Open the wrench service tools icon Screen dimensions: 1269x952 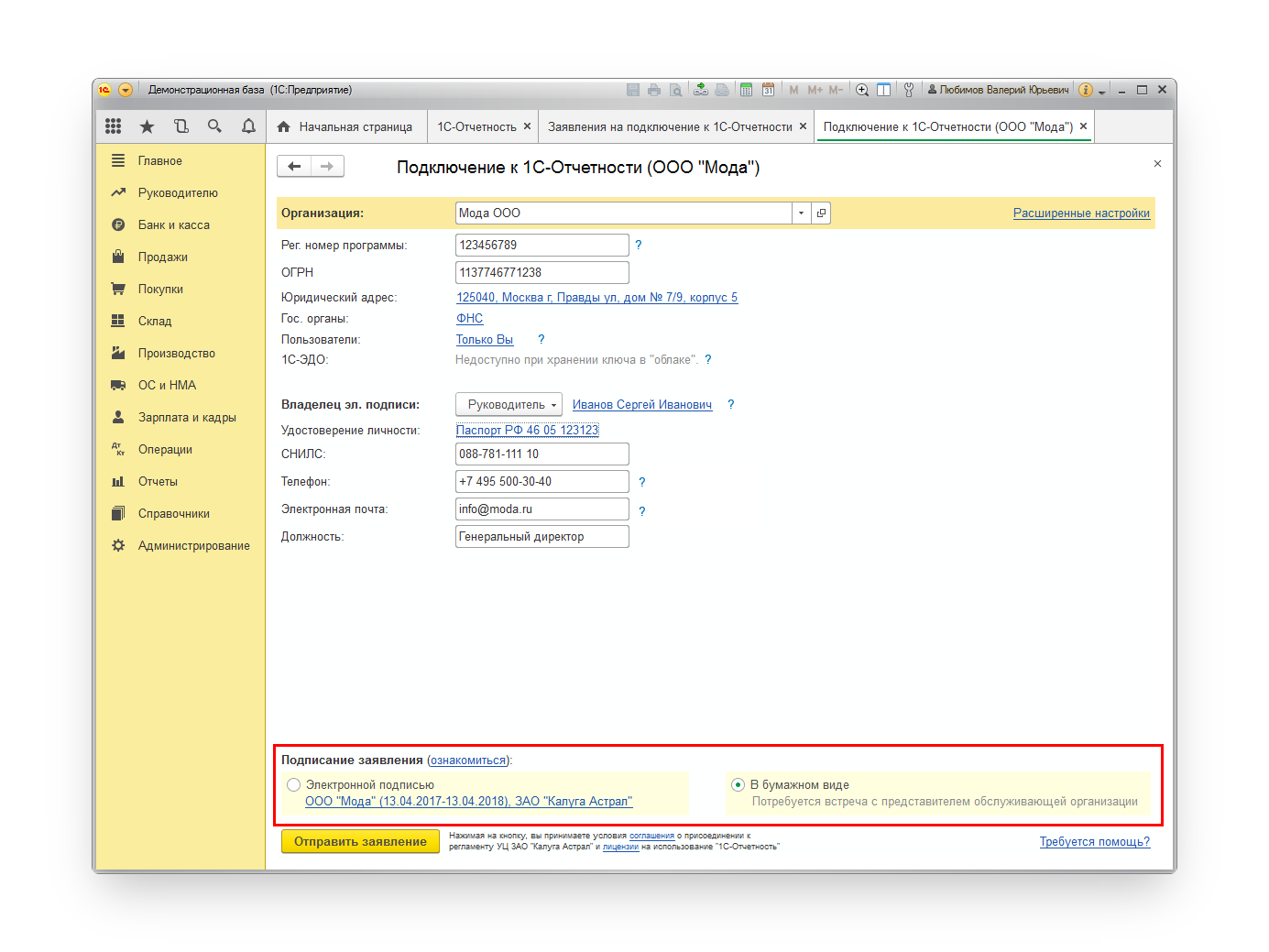[909, 90]
